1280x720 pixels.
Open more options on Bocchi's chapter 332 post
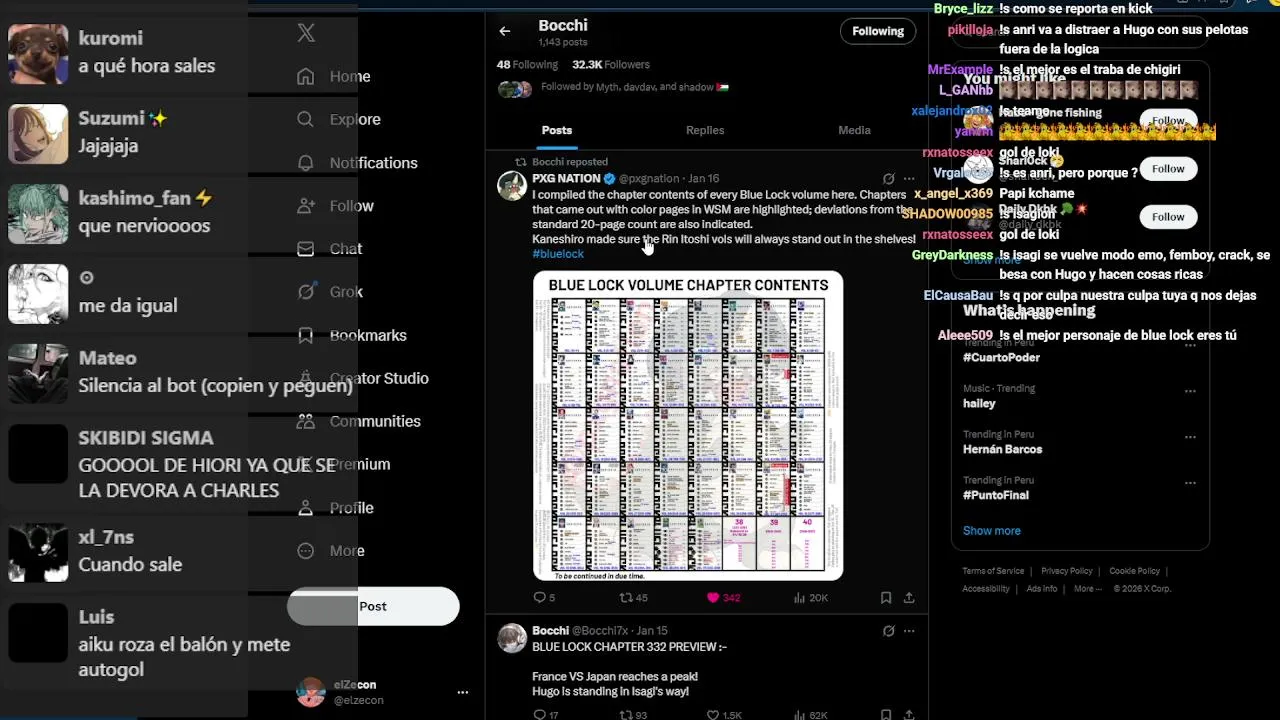pyautogui.click(x=909, y=631)
